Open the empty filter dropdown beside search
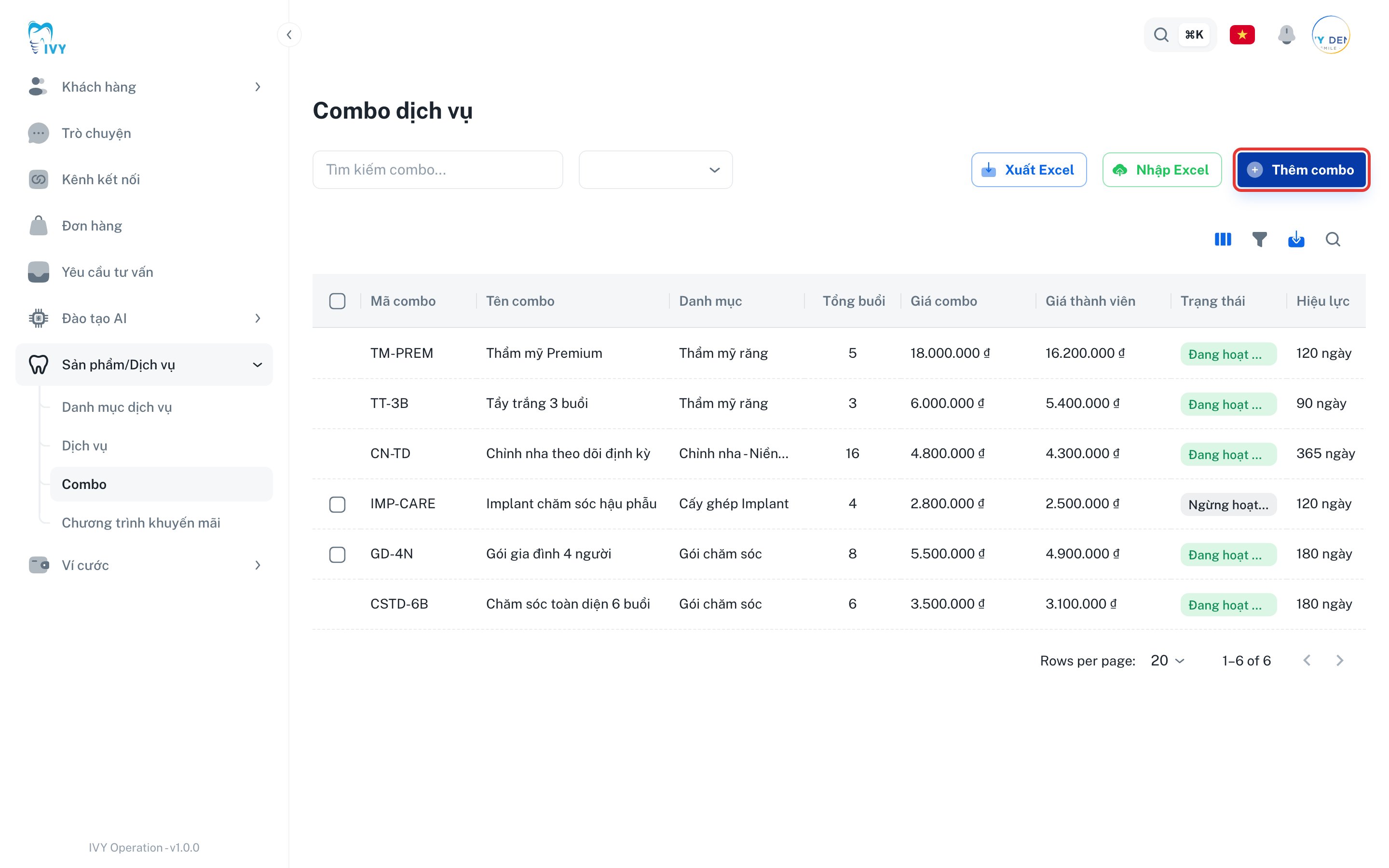 (x=655, y=170)
